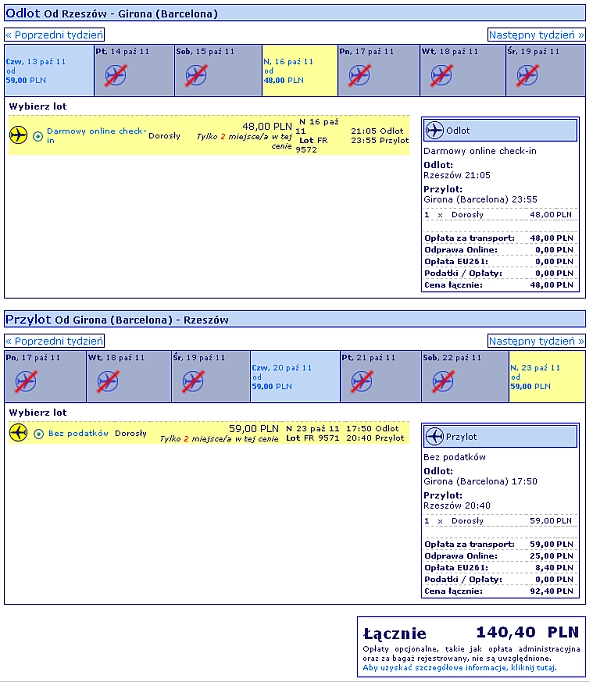Choose Czw, 13 paź outbound date tab
Screen dimensions: 590x682
pyautogui.click(x=49, y=70)
